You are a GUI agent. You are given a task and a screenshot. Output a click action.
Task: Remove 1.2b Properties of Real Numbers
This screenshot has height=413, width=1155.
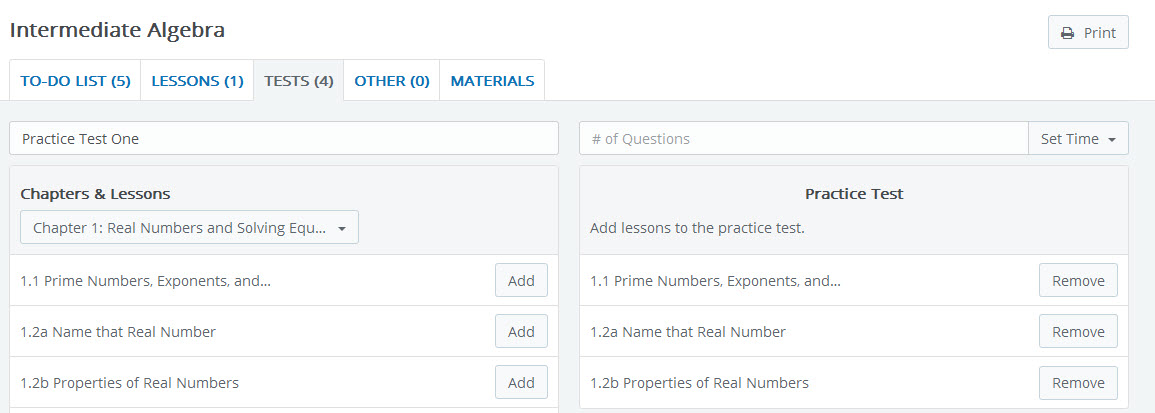pyautogui.click(x=1078, y=383)
